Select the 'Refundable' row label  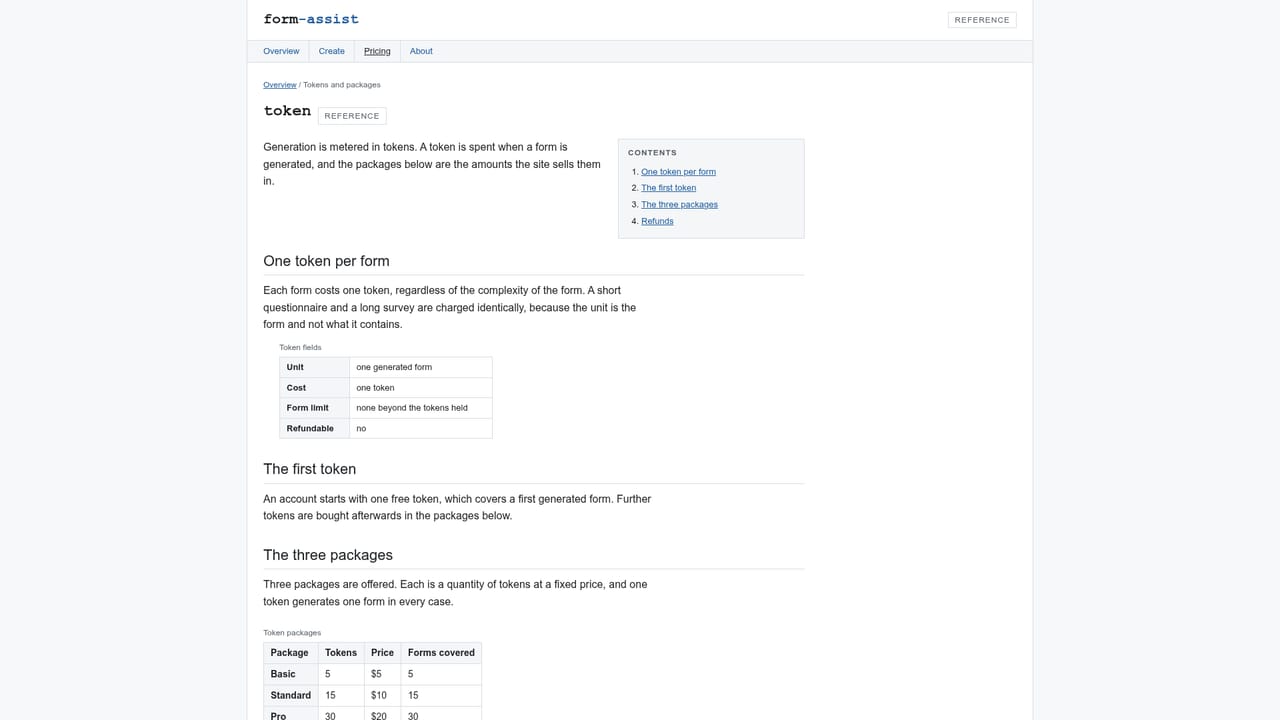click(314, 428)
